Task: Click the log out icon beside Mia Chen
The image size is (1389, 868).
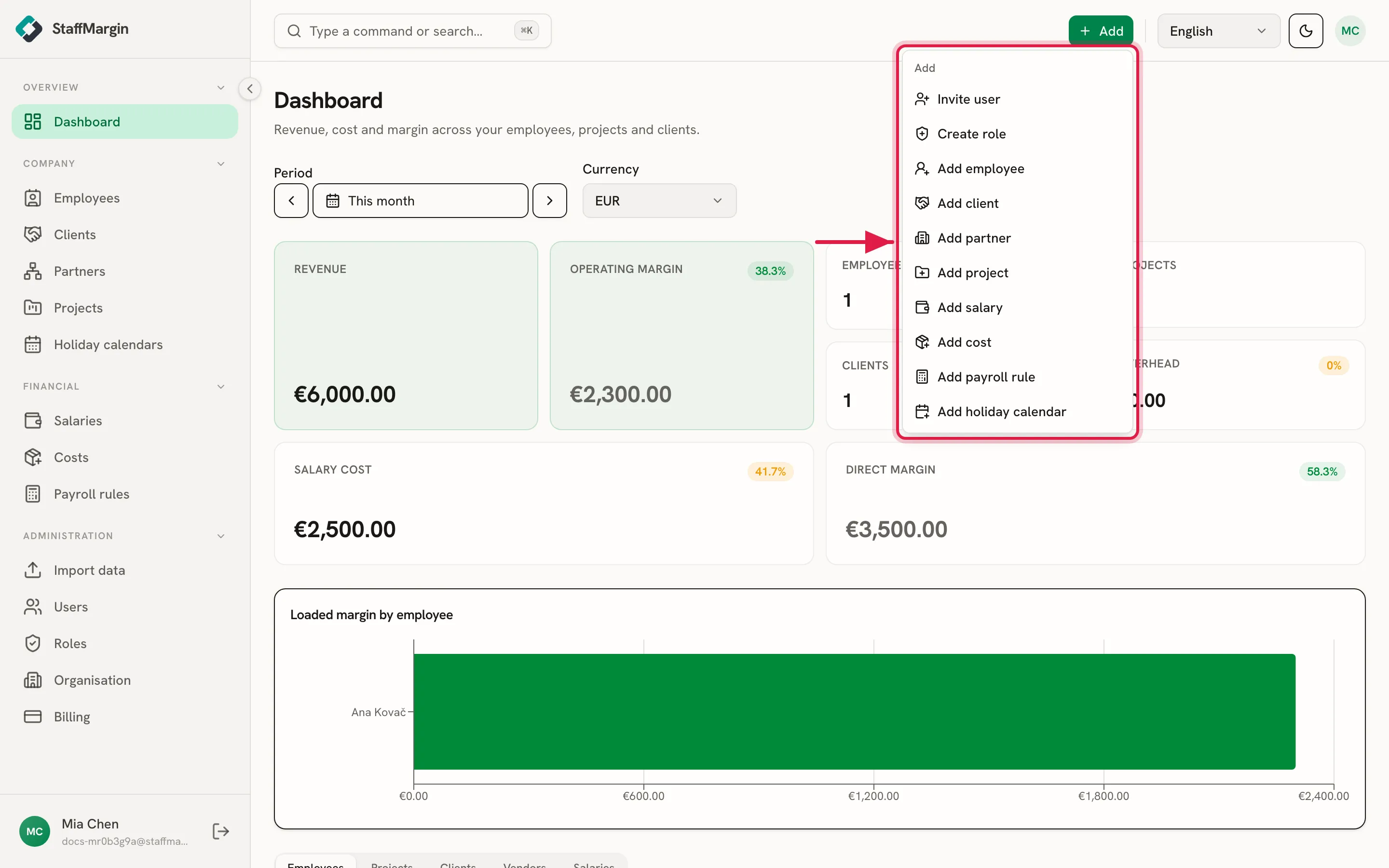Action: click(x=221, y=832)
